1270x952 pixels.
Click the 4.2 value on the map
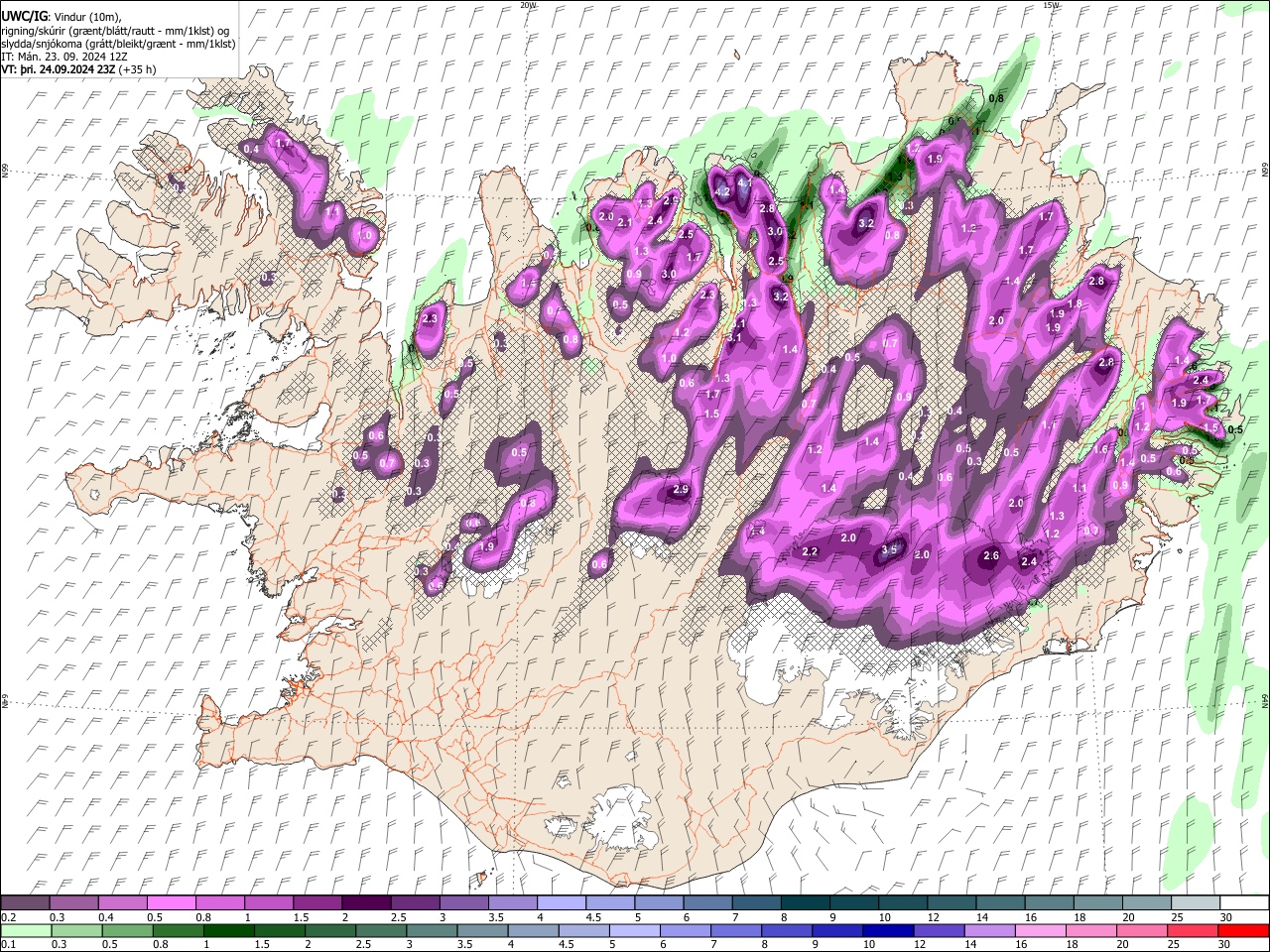coord(722,192)
